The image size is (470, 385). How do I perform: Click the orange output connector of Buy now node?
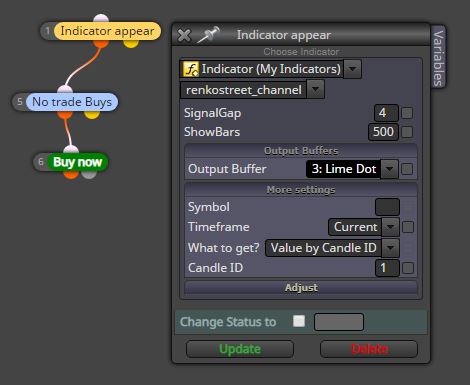pyautogui.click(x=71, y=174)
